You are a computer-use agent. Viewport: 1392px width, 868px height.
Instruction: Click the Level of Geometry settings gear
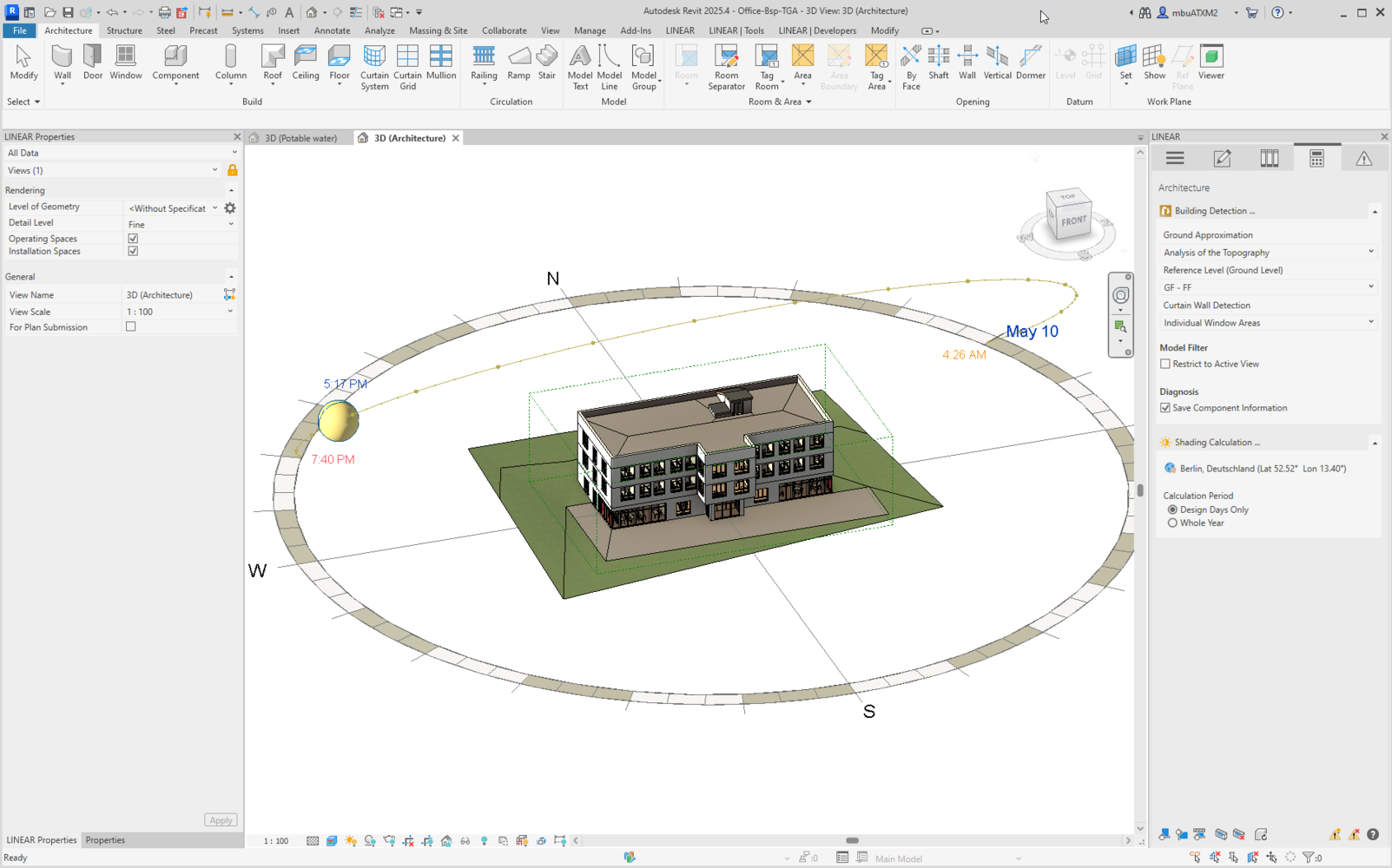pyautogui.click(x=230, y=208)
